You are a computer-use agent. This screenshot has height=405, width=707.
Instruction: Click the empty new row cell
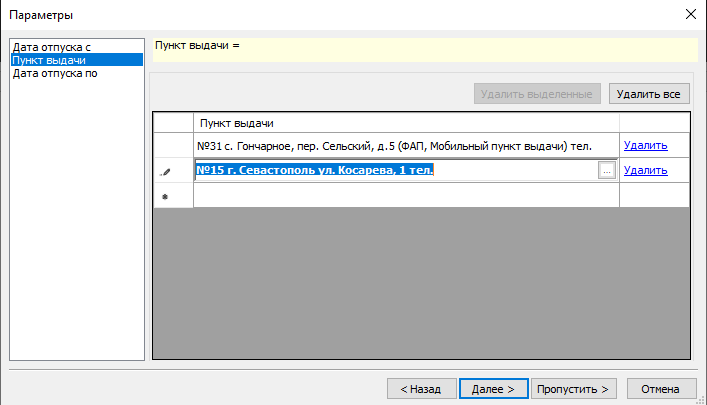click(406, 196)
